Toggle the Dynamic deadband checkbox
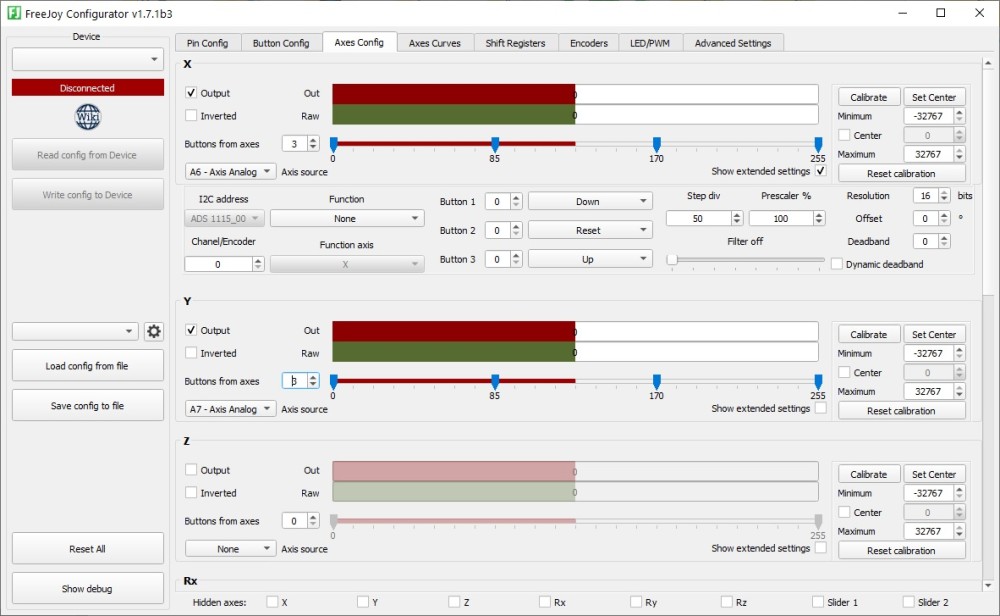1000x616 pixels. 837,264
